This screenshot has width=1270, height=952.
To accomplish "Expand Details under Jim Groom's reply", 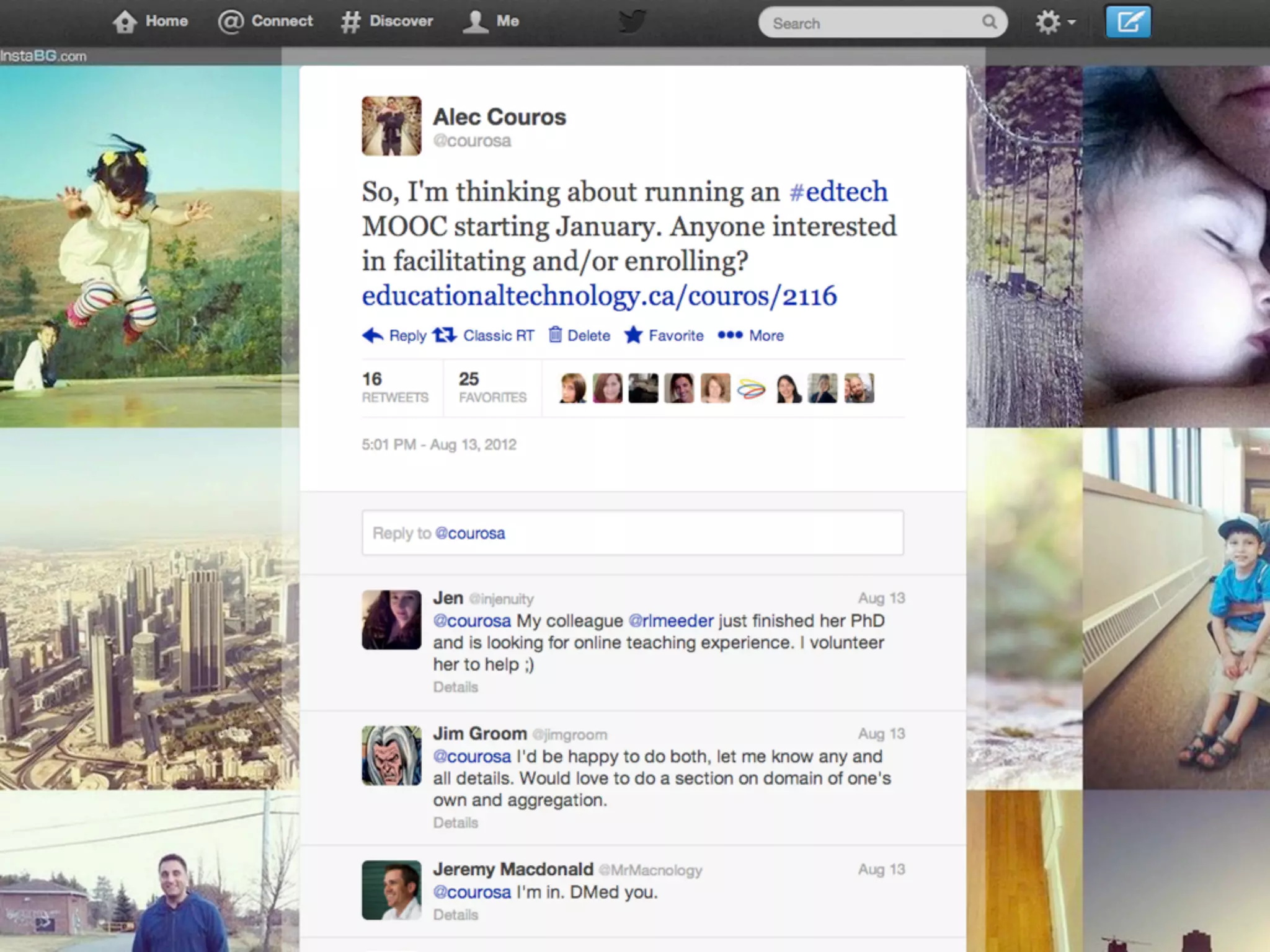I will click(456, 823).
